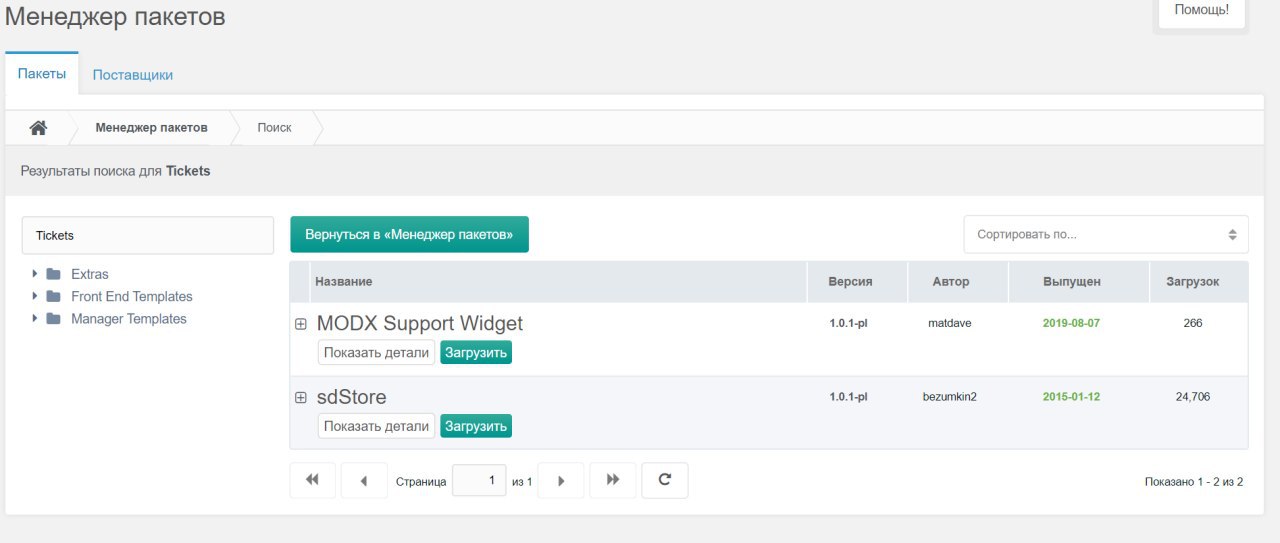Download the sdStore package
The height and width of the screenshot is (543, 1280).
pyautogui.click(x=476, y=426)
